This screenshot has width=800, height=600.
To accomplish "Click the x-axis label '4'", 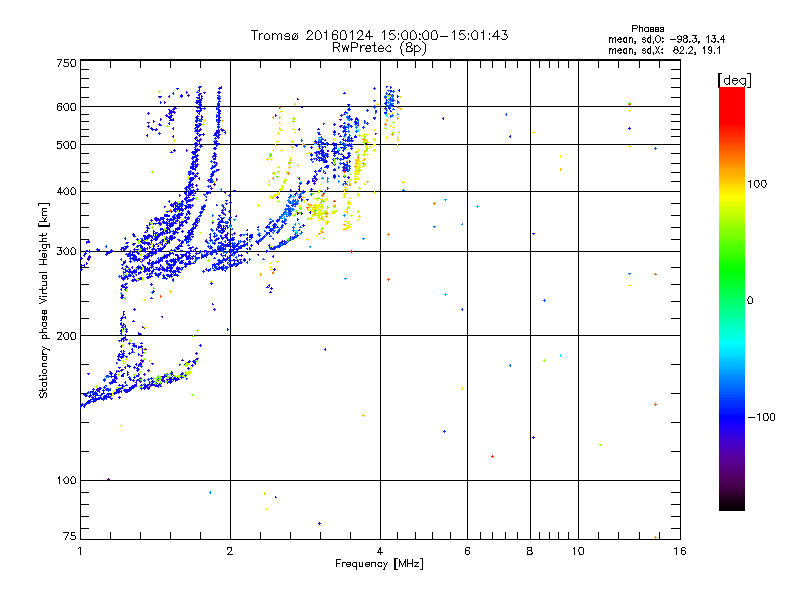I will pos(380,551).
